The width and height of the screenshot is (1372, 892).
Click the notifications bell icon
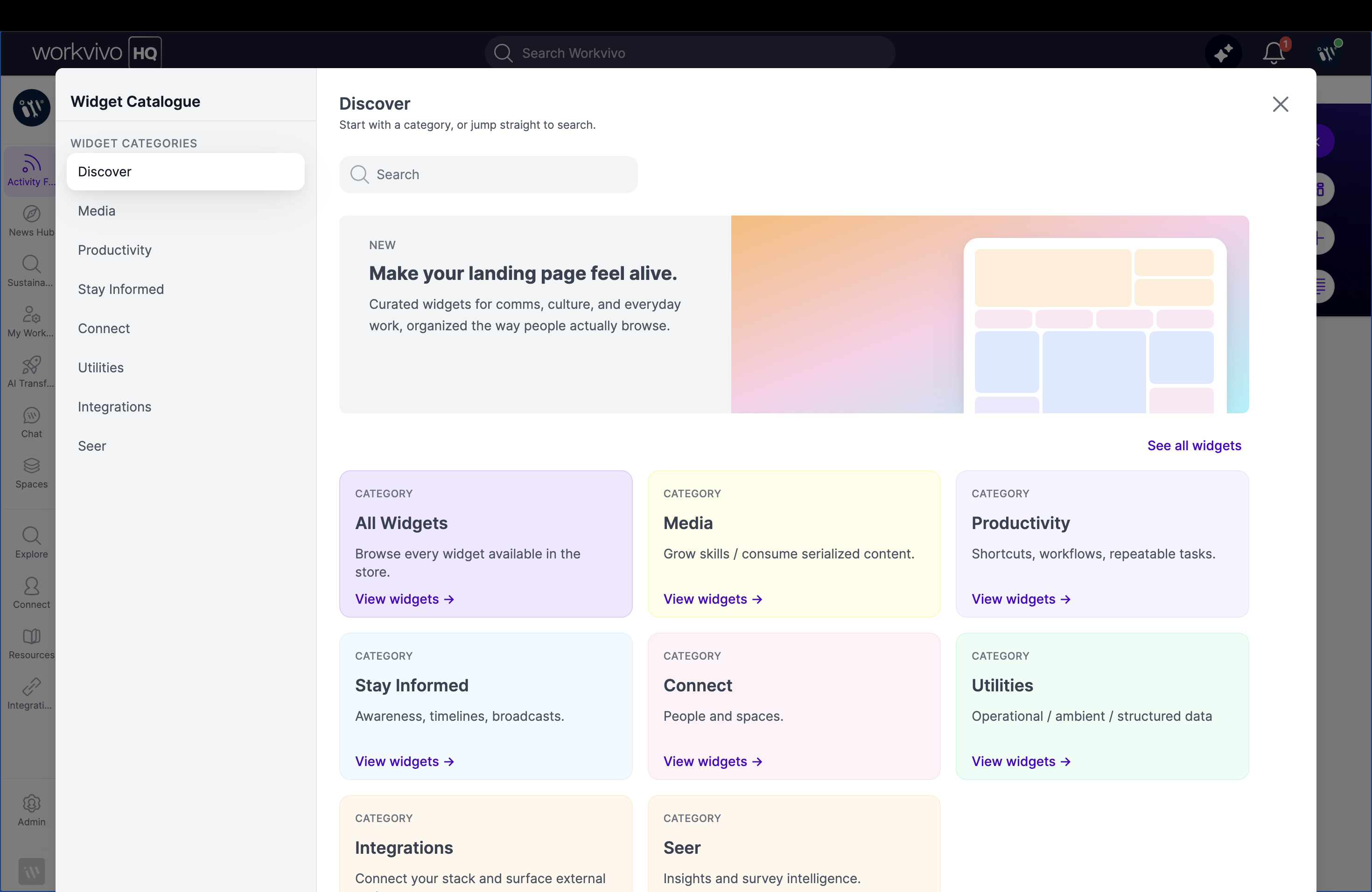pyautogui.click(x=1274, y=53)
